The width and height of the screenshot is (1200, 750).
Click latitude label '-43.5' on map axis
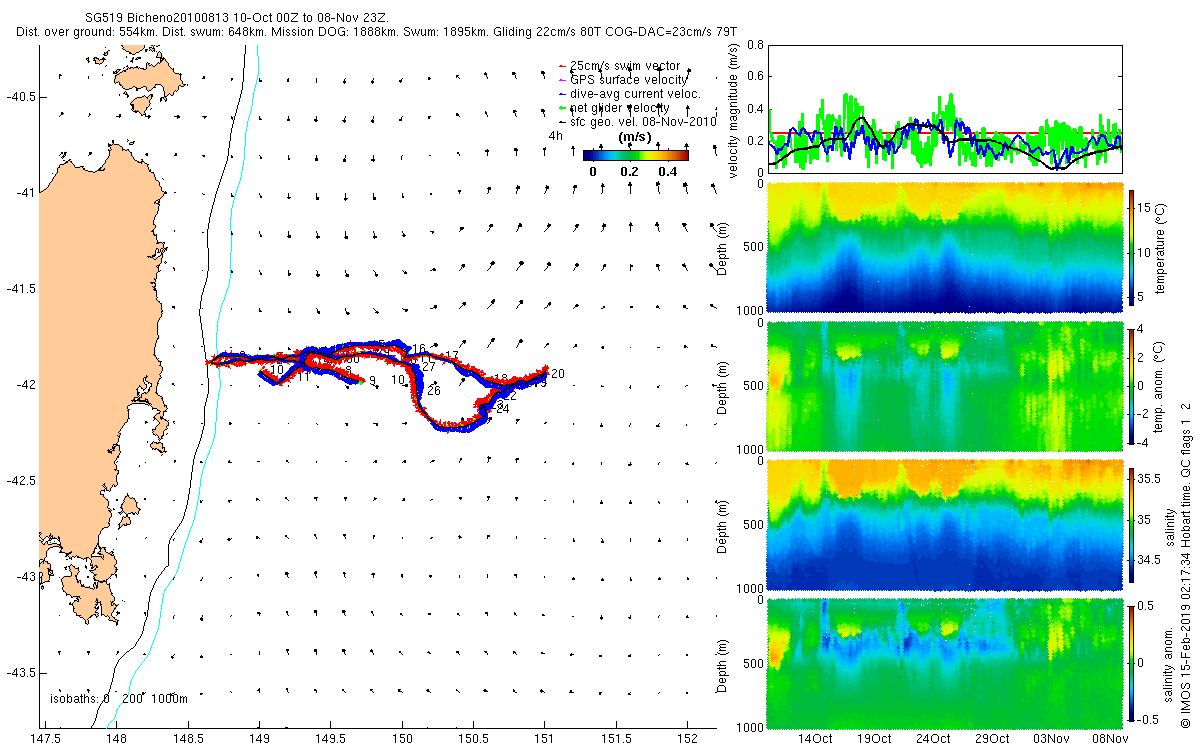pyautogui.click(x=19, y=672)
